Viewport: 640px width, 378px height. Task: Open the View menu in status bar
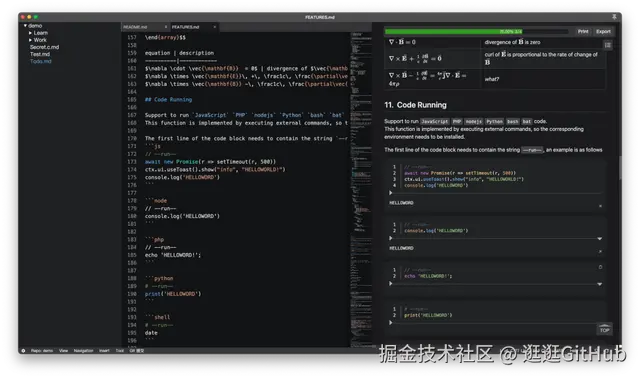point(63,351)
